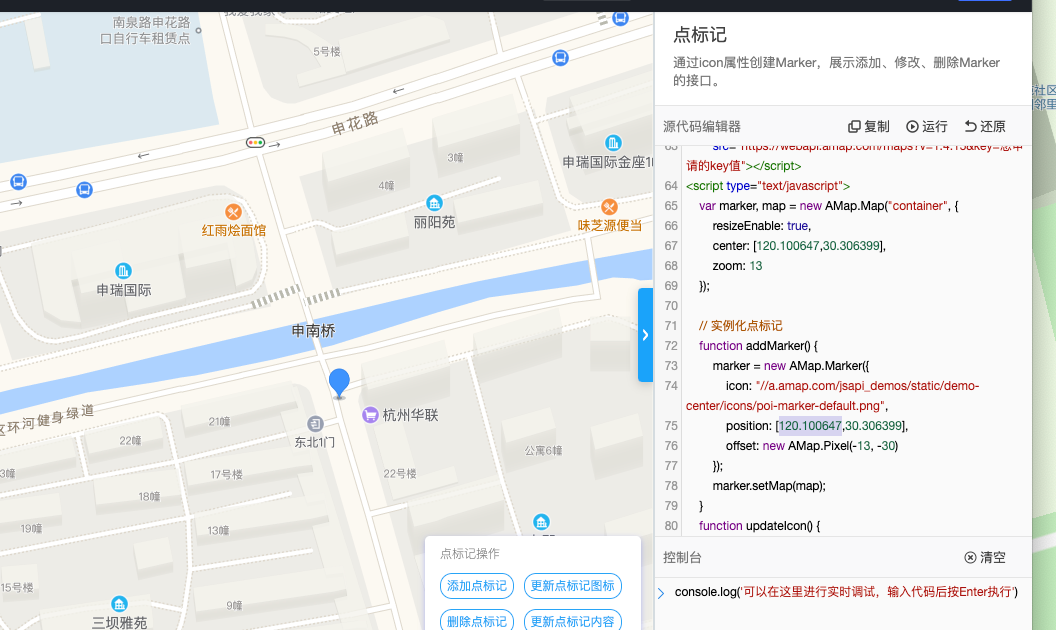Click the 申瑞国际 building icon
The image size is (1056, 630).
tap(123, 271)
